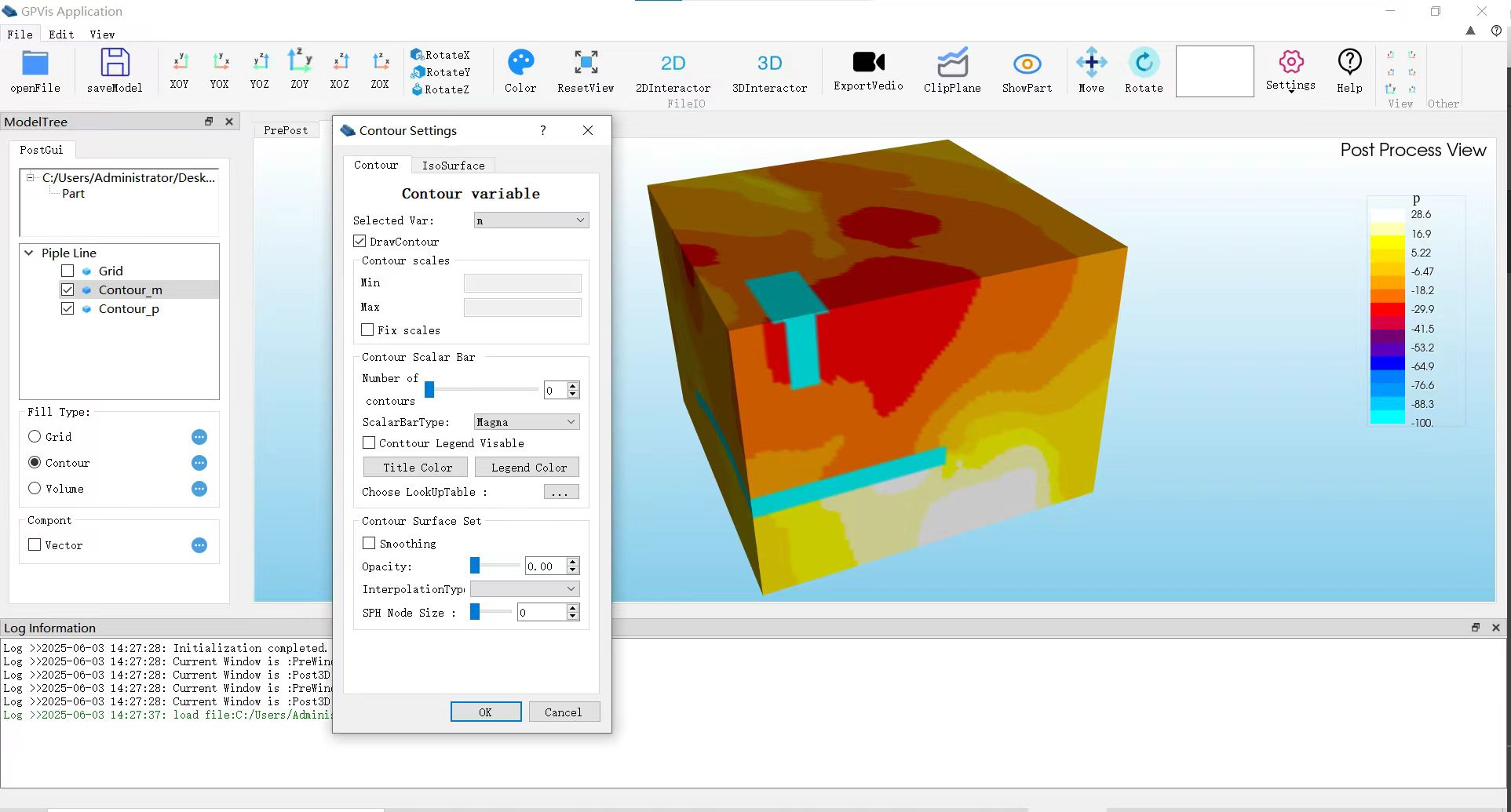This screenshot has width=1511, height=812.
Task: Open Contour fill type options button
Action: tap(199, 463)
